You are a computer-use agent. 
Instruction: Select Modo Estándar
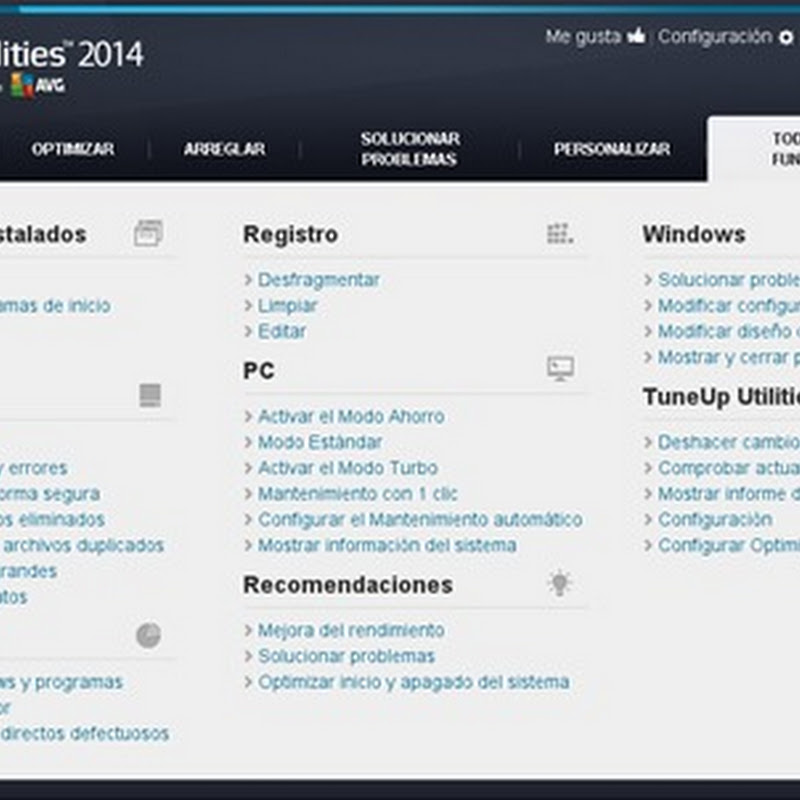pos(320,442)
